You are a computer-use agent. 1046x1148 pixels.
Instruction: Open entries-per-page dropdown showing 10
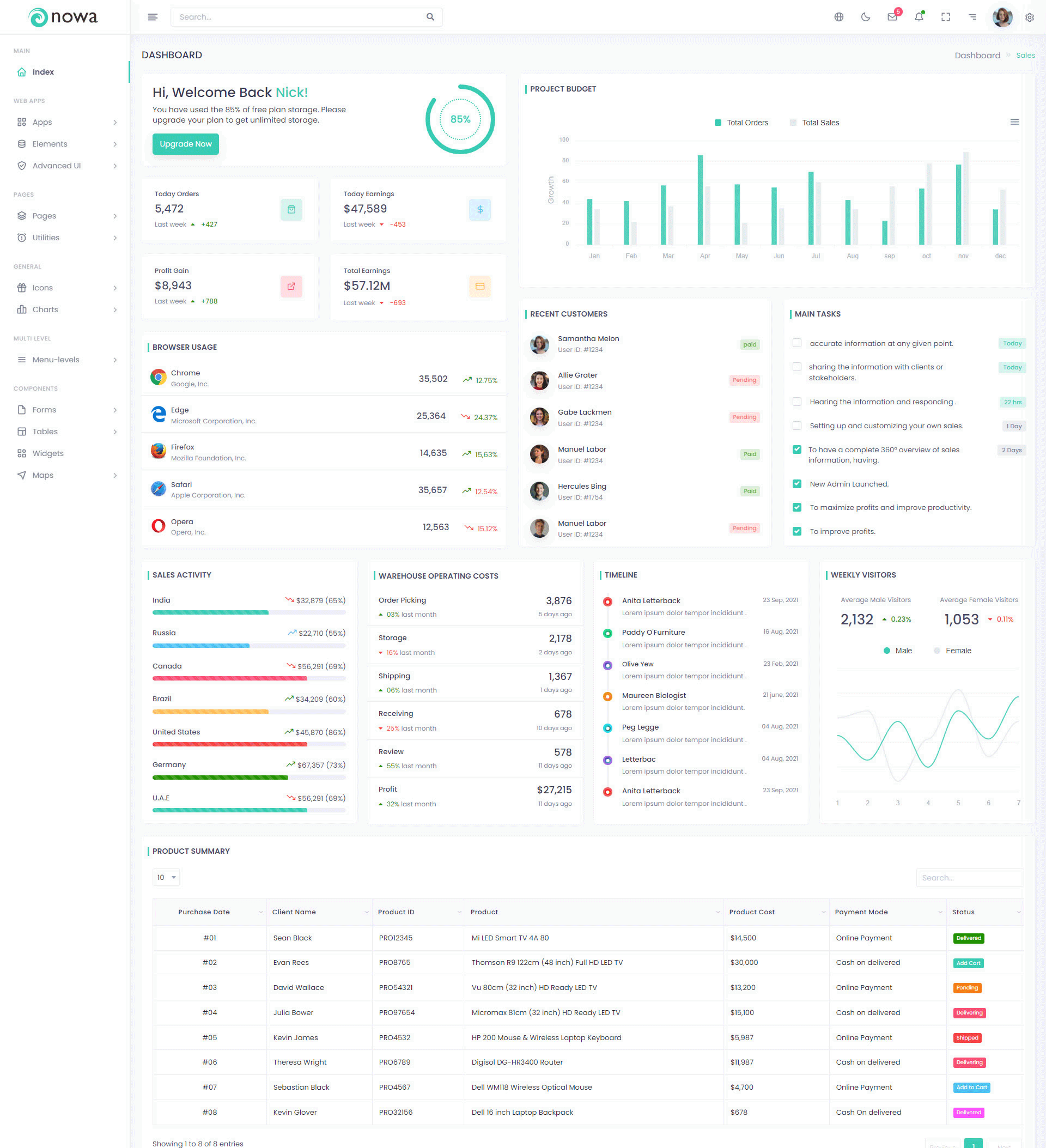click(x=166, y=878)
